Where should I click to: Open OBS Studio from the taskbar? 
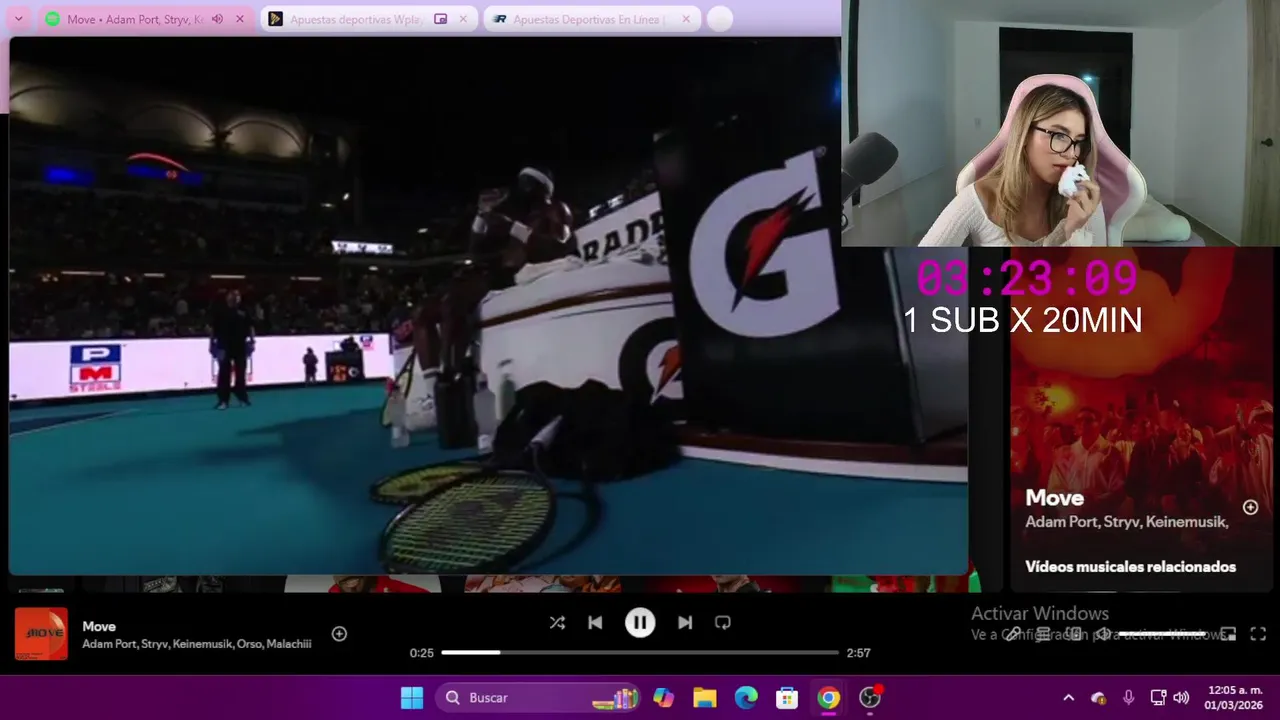(870, 698)
